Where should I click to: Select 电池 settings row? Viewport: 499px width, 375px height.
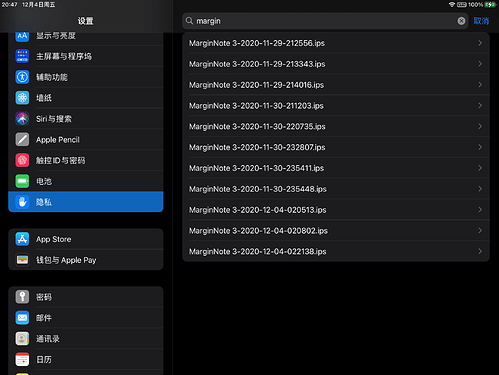point(86,181)
